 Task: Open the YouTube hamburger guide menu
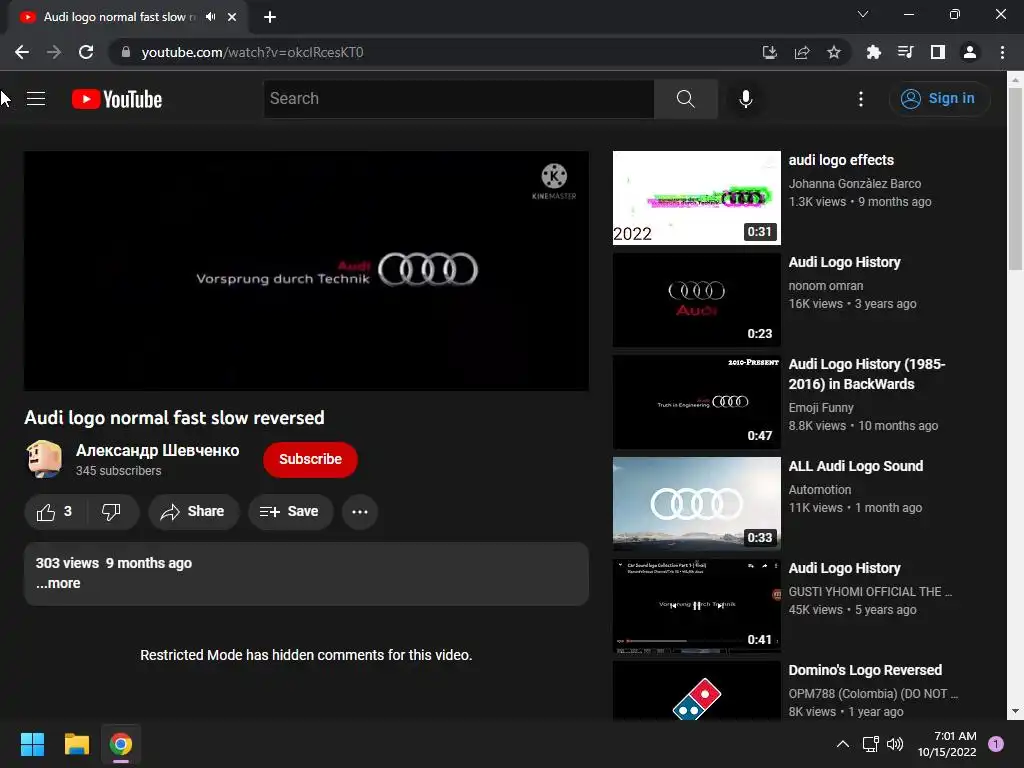(36, 99)
